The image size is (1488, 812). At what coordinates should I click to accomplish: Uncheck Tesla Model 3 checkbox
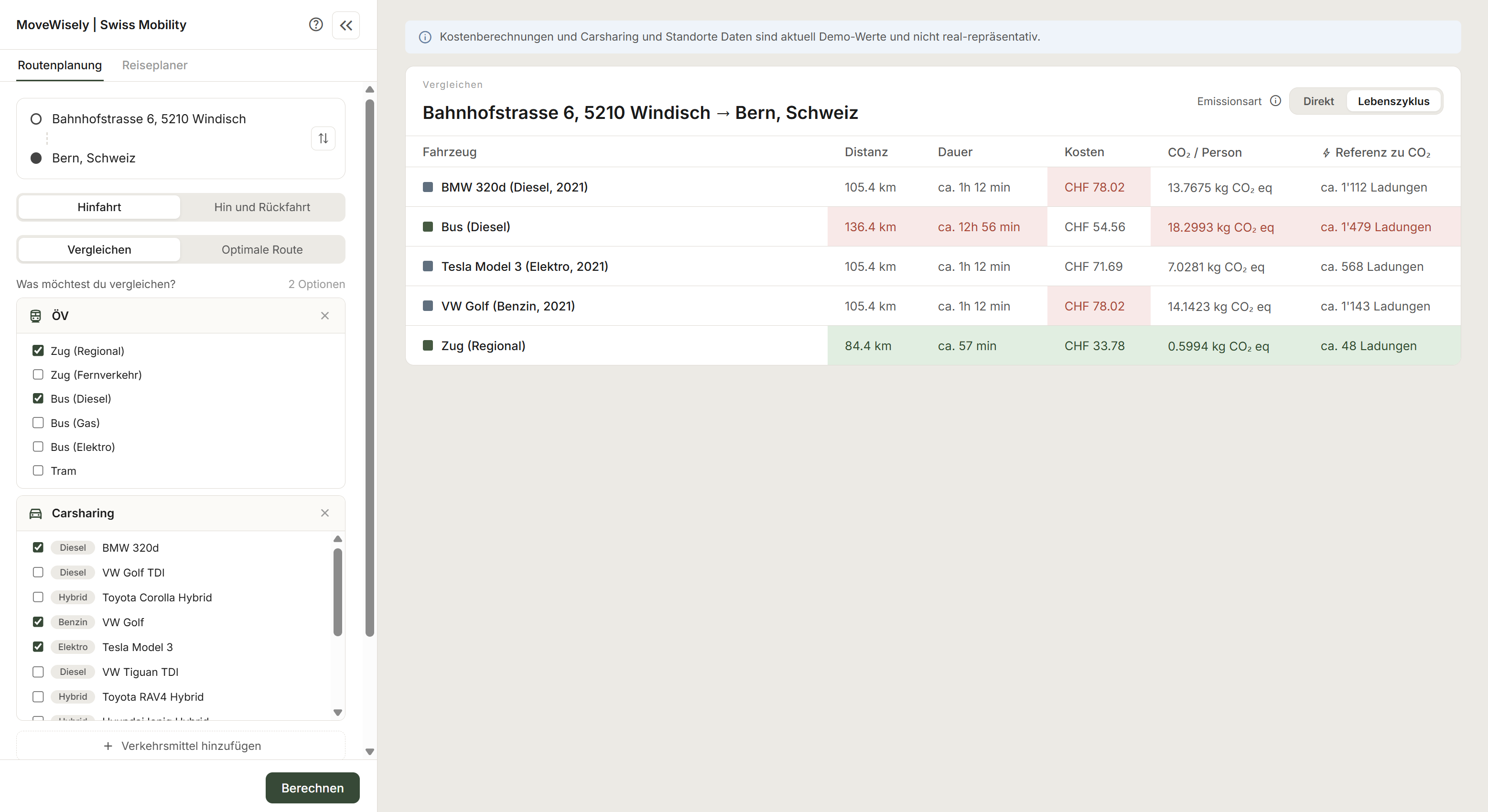(x=38, y=647)
